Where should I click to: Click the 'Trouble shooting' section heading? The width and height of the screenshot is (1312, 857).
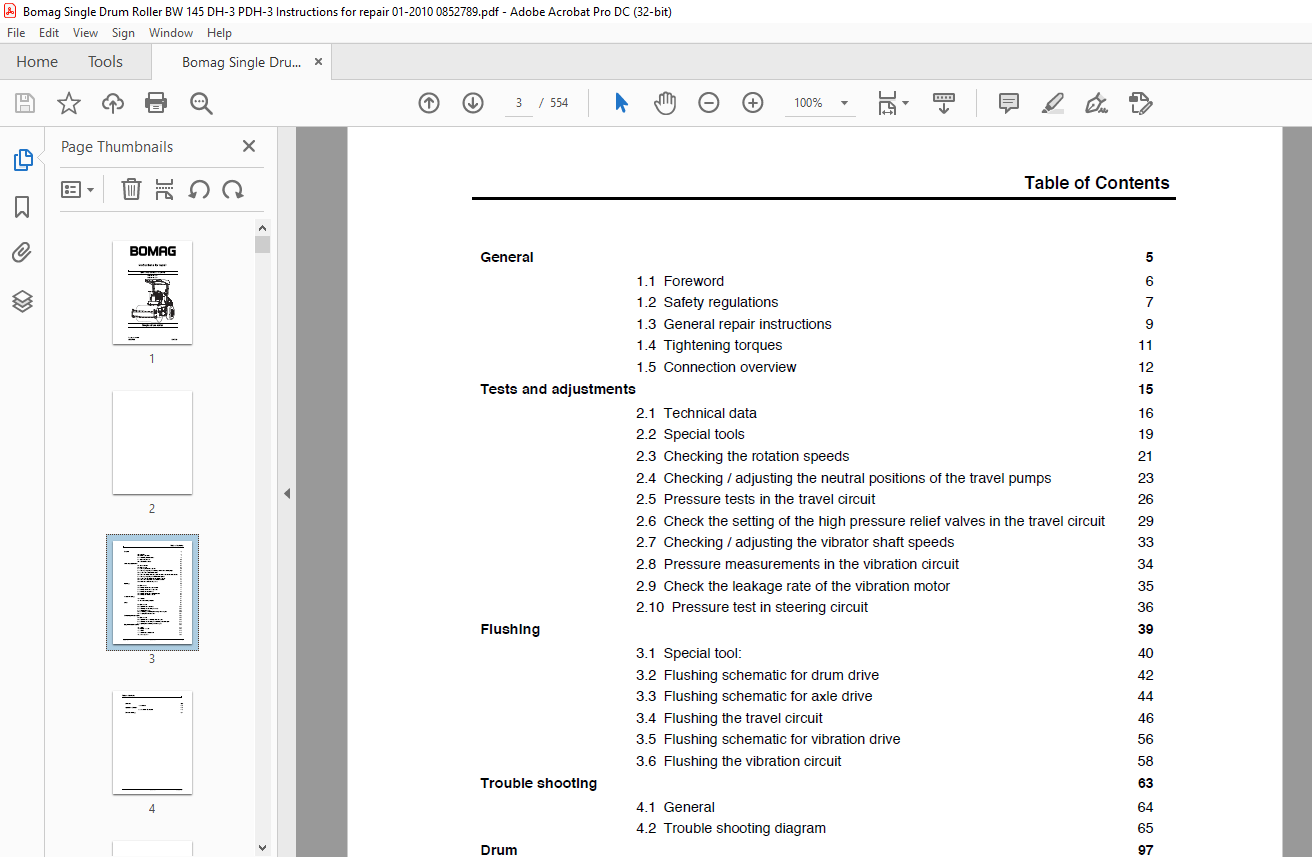pyautogui.click(x=539, y=783)
